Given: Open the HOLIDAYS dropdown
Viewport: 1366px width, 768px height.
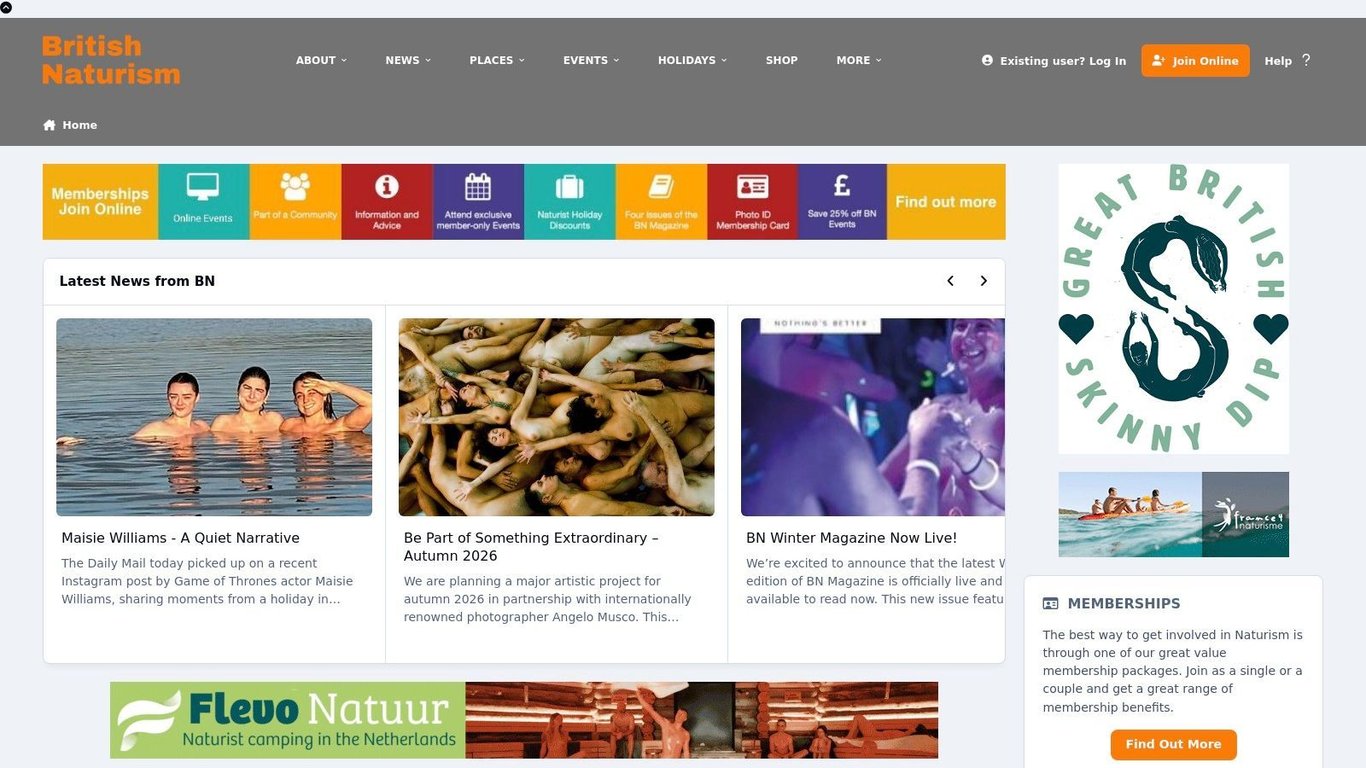Looking at the screenshot, I should pos(691,60).
